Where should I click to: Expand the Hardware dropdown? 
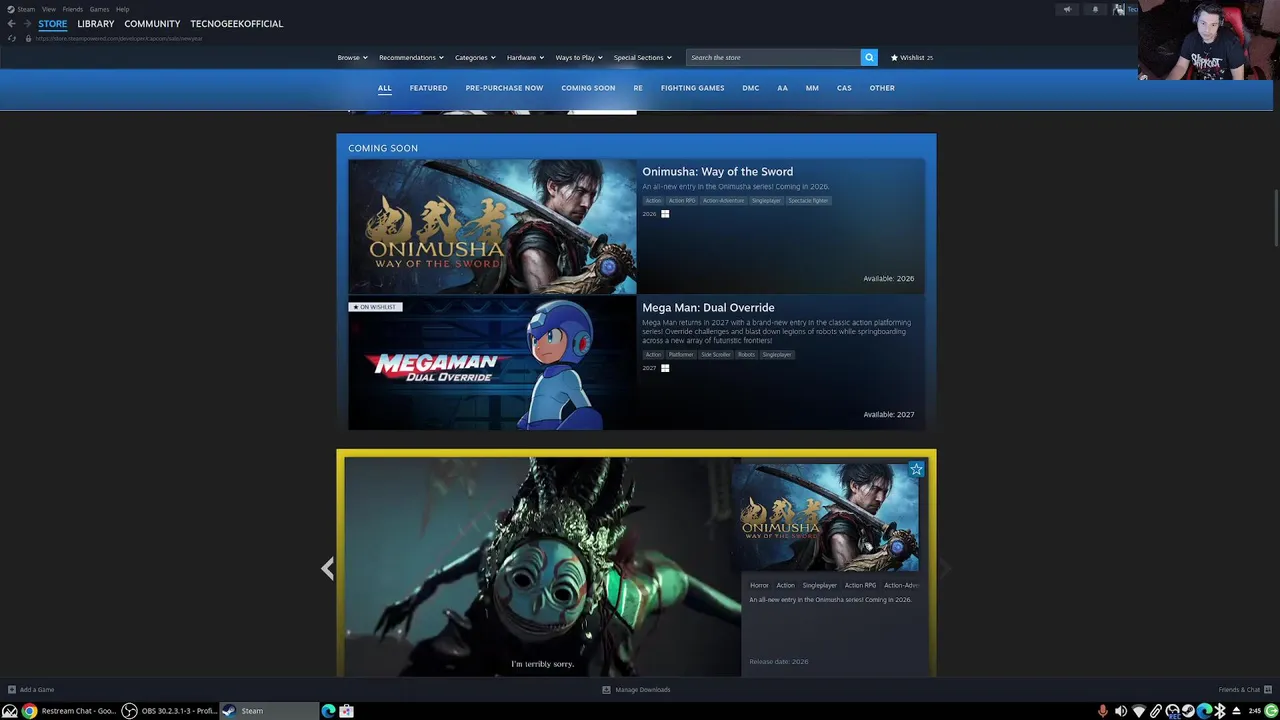click(525, 57)
